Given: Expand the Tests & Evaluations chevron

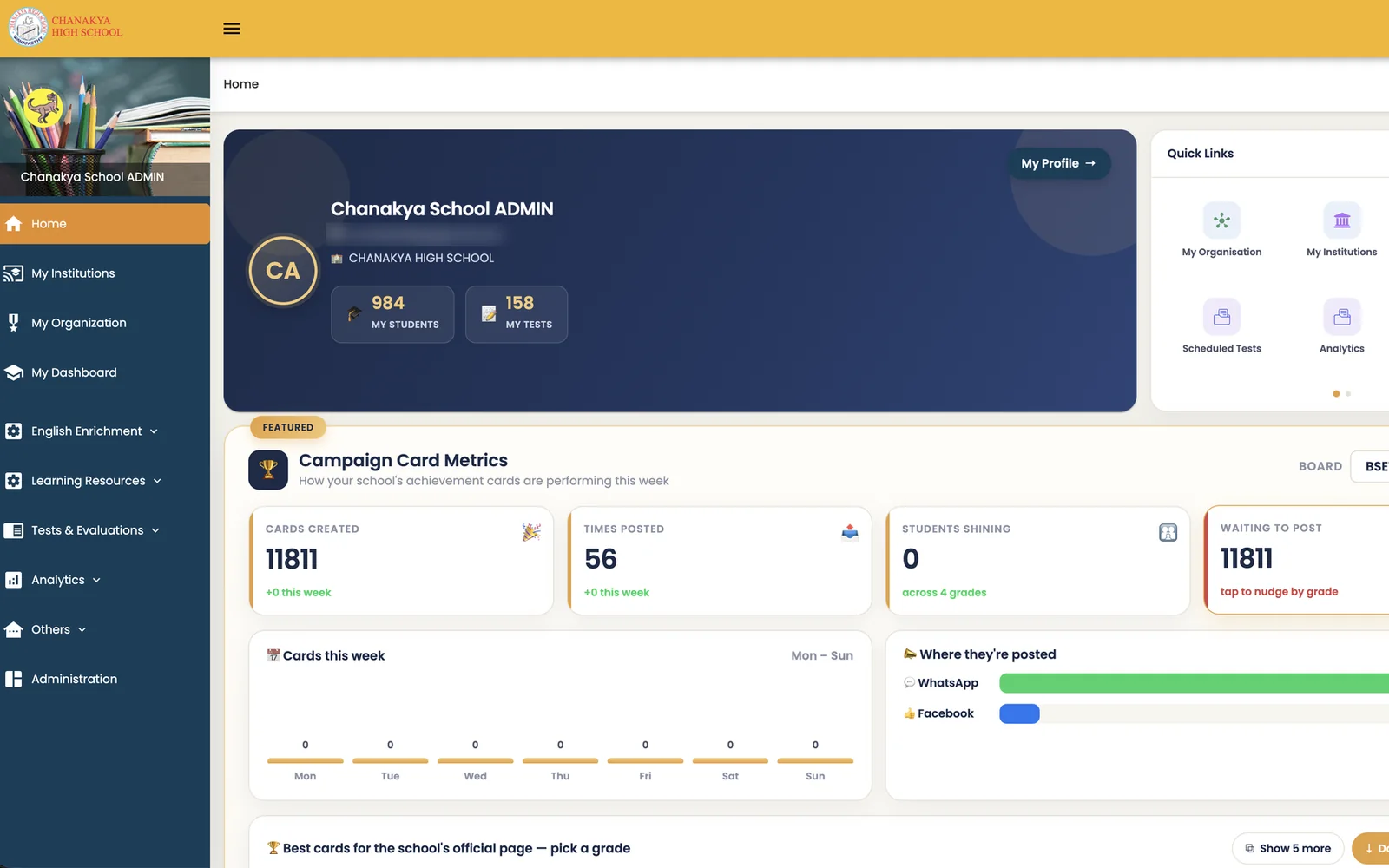Looking at the screenshot, I should pos(155,530).
